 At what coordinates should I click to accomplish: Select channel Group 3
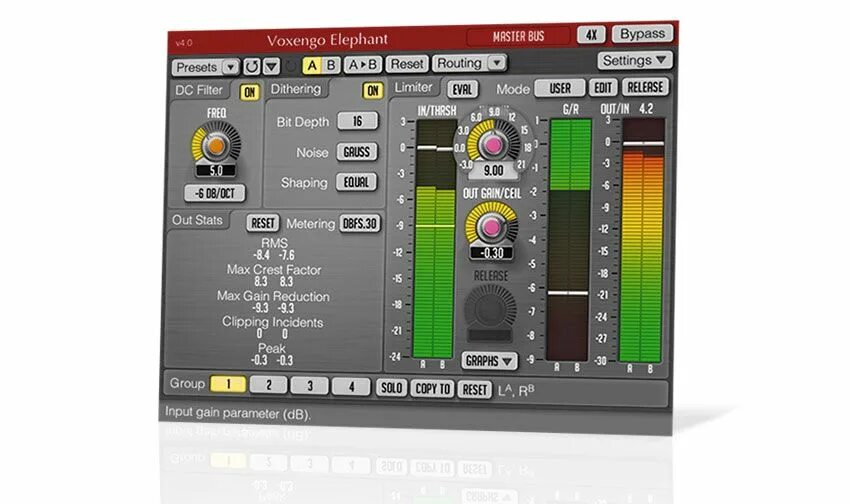(310, 386)
